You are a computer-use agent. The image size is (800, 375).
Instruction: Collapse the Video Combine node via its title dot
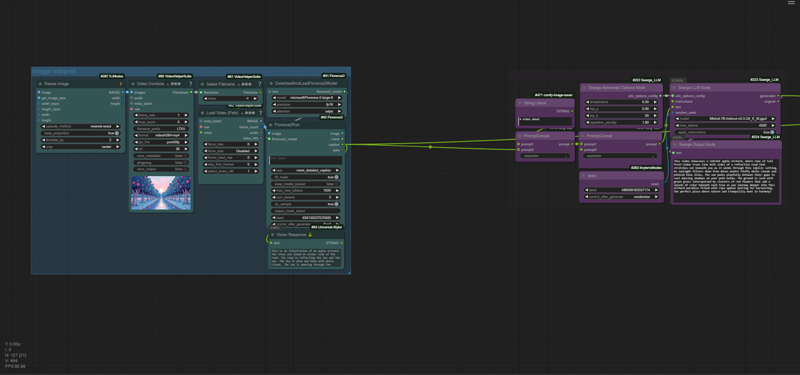coord(133,84)
